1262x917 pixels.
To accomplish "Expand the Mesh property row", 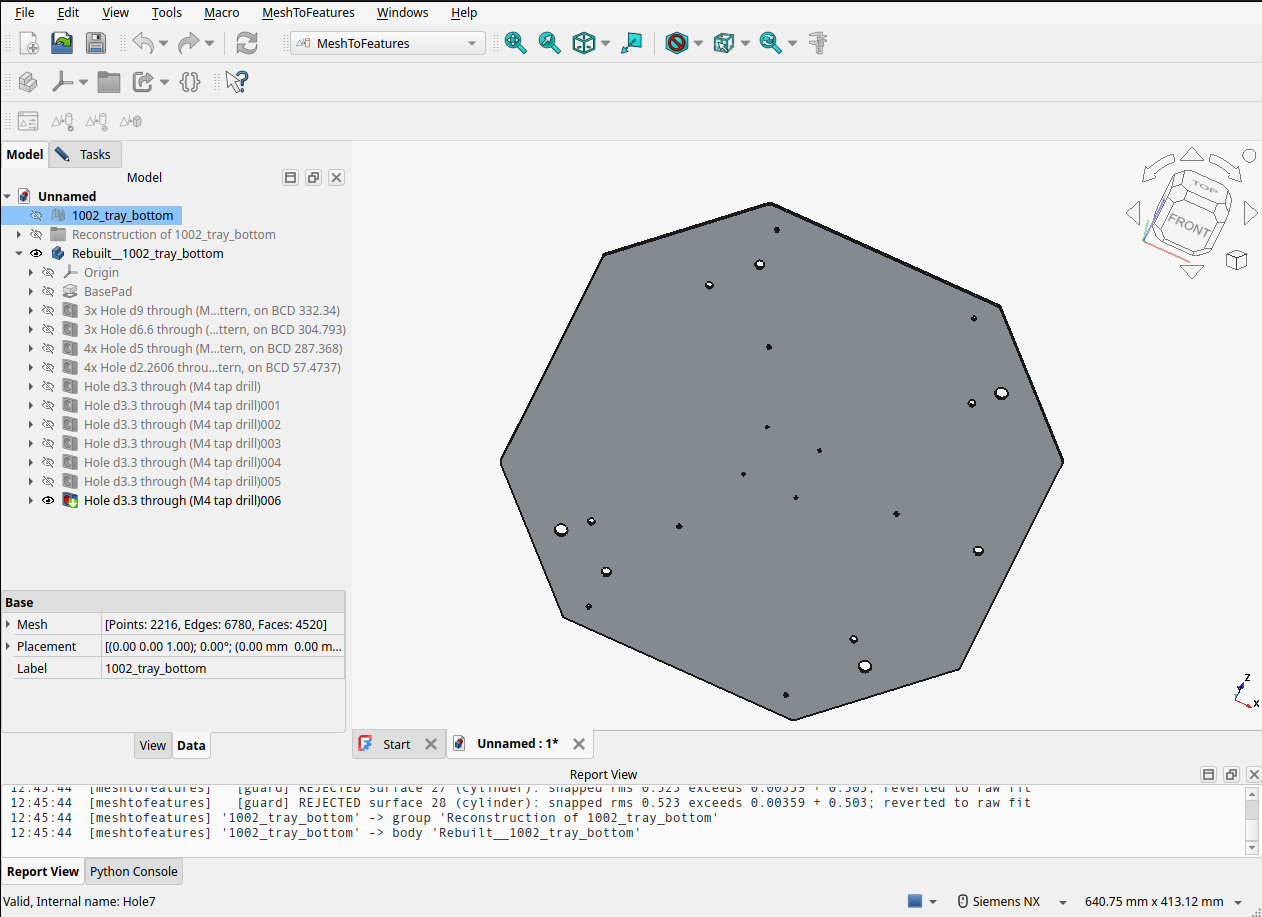I will (x=8, y=624).
